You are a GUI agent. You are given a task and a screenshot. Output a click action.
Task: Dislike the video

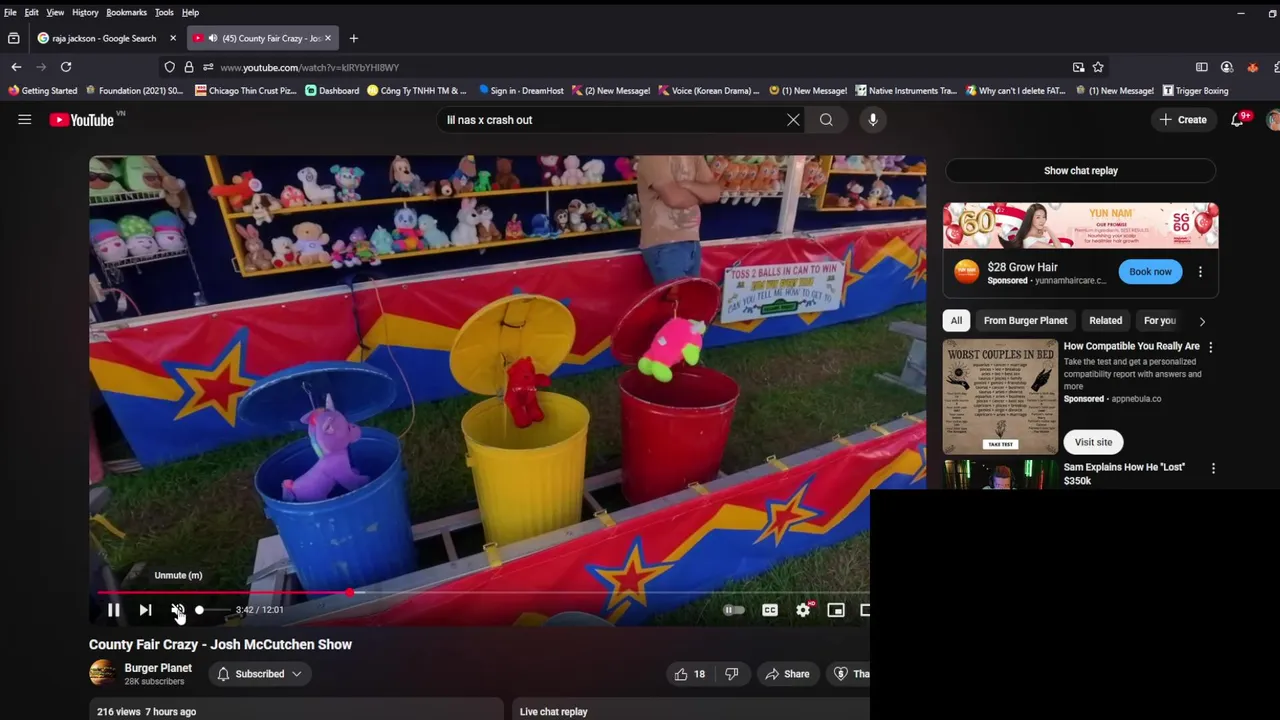(x=732, y=674)
